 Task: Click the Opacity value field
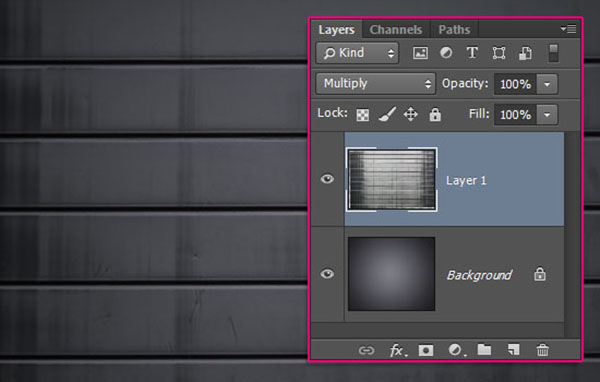click(515, 84)
